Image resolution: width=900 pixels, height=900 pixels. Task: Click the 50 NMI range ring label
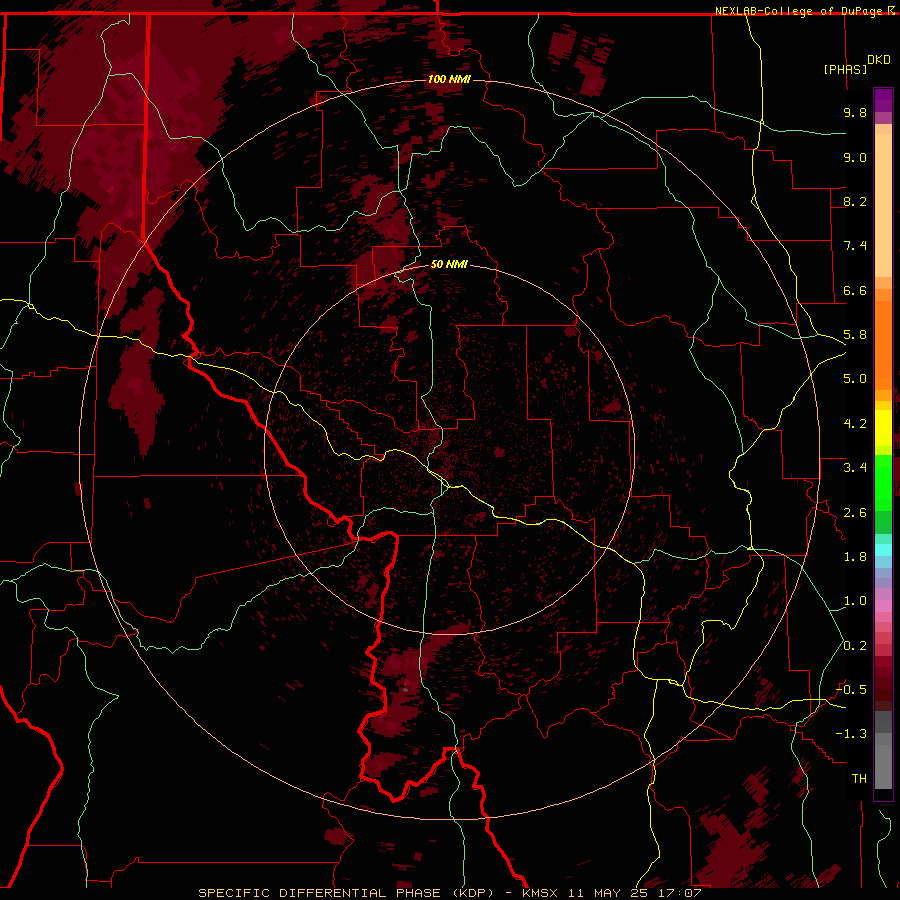tap(449, 264)
